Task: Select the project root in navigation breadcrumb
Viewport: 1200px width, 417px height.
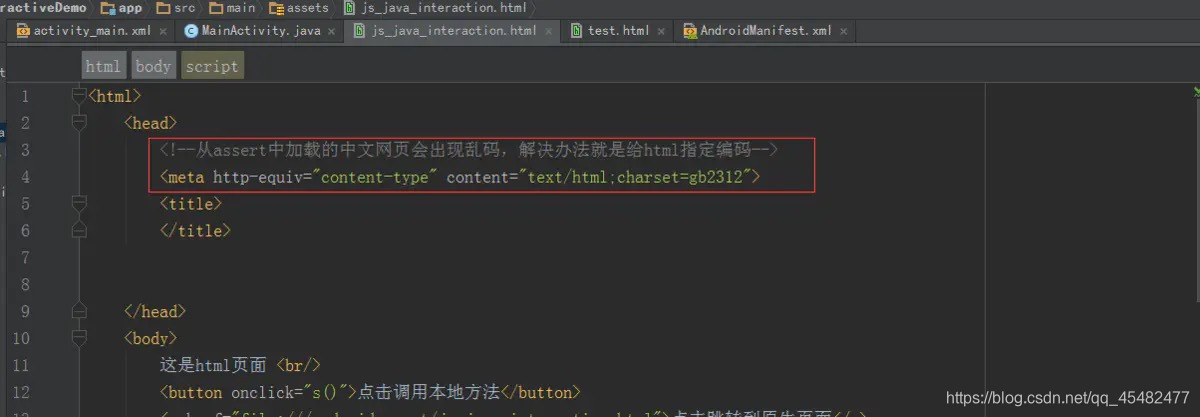Action: [43, 7]
